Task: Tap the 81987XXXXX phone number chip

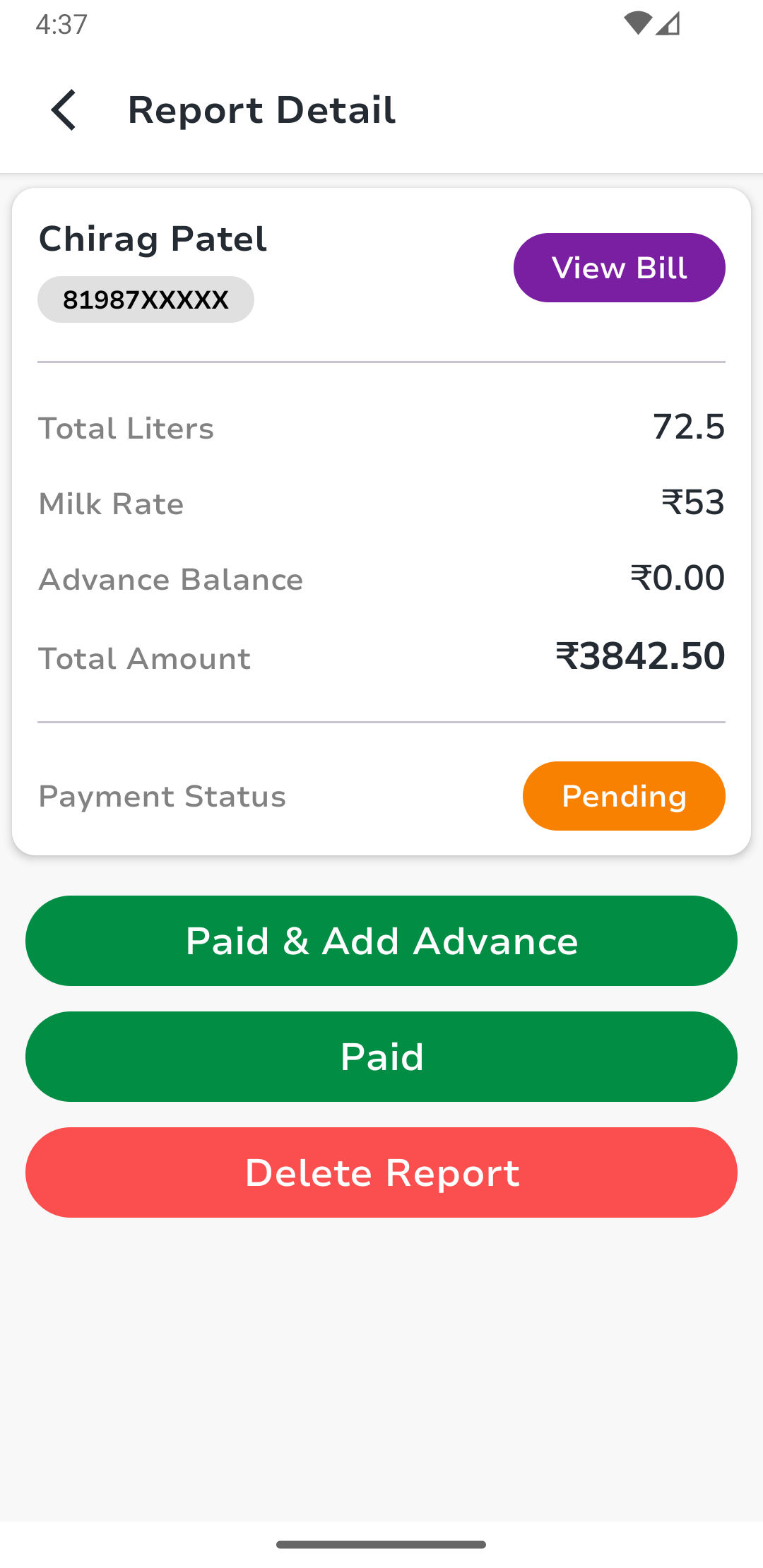Action: (146, 299)
